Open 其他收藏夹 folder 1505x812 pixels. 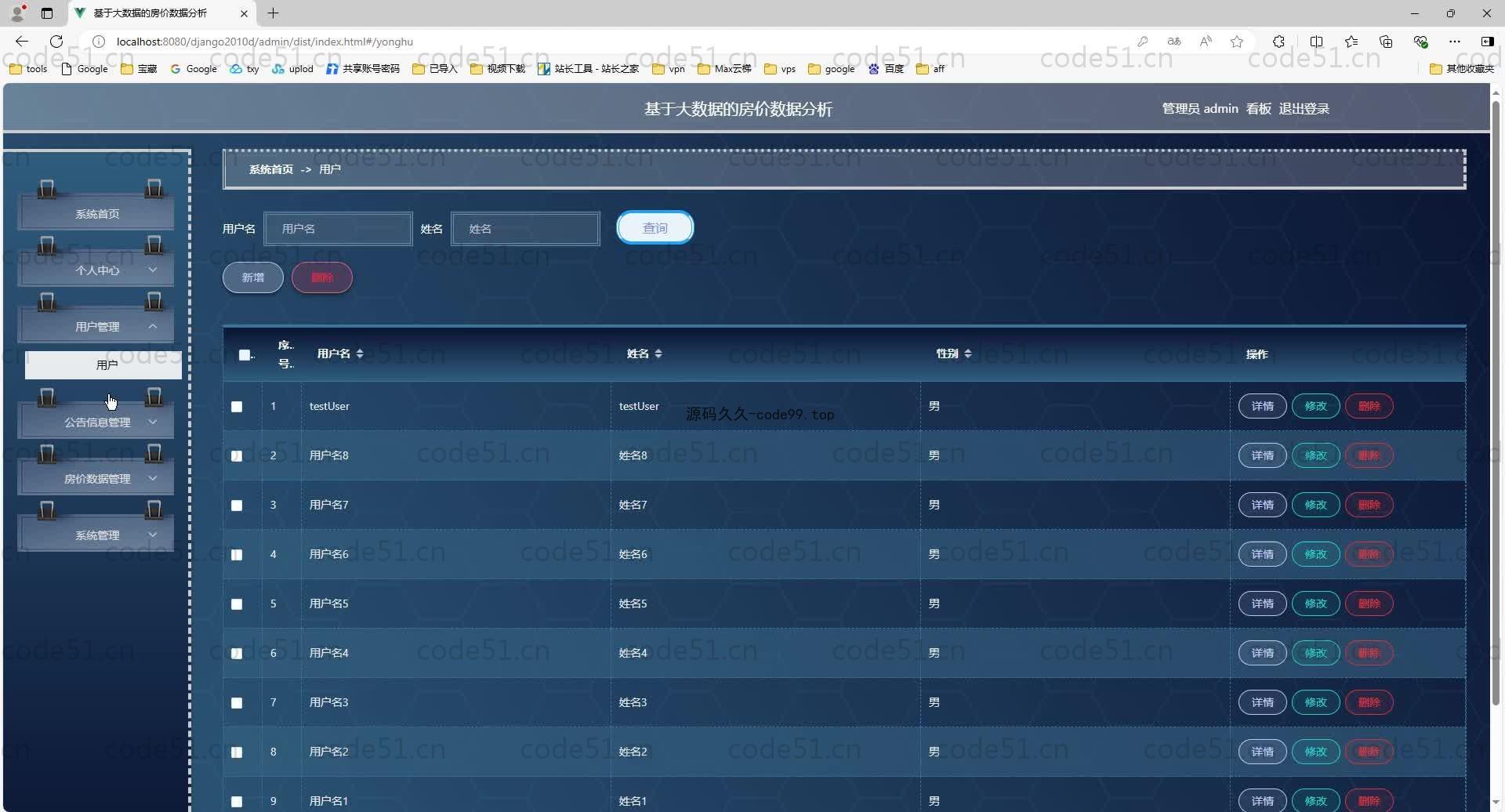pos(1462,69)
